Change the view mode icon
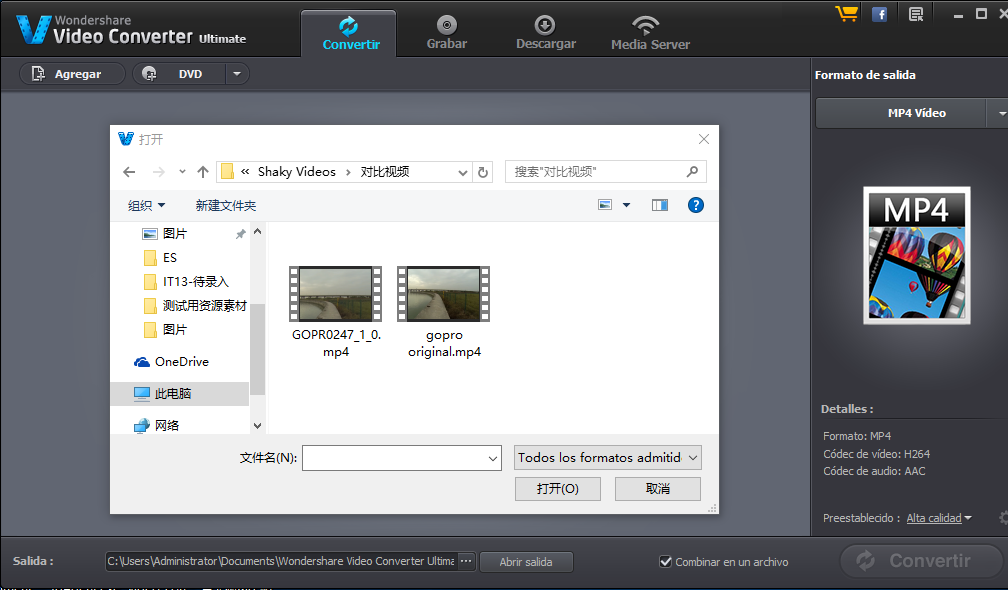This screenshot has height=590, width=1008. pyautogui.click(x=605, y=205)
